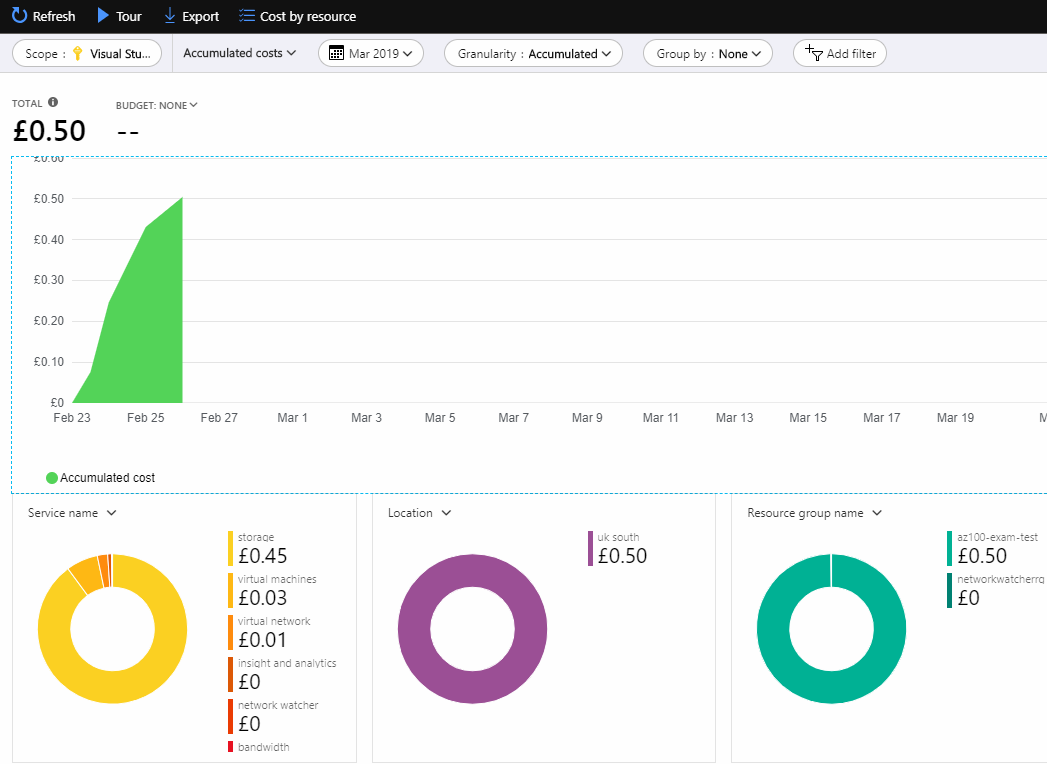Click the Export download arrow icon
The image size is (1047, 764).
click(x=169, y=16)
